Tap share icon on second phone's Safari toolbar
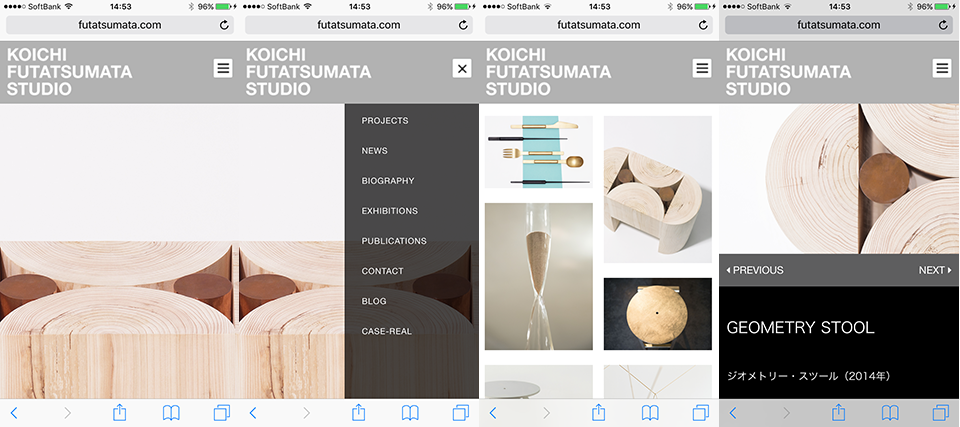The width and height of the screenshot is (960, 427). point(359,412)
